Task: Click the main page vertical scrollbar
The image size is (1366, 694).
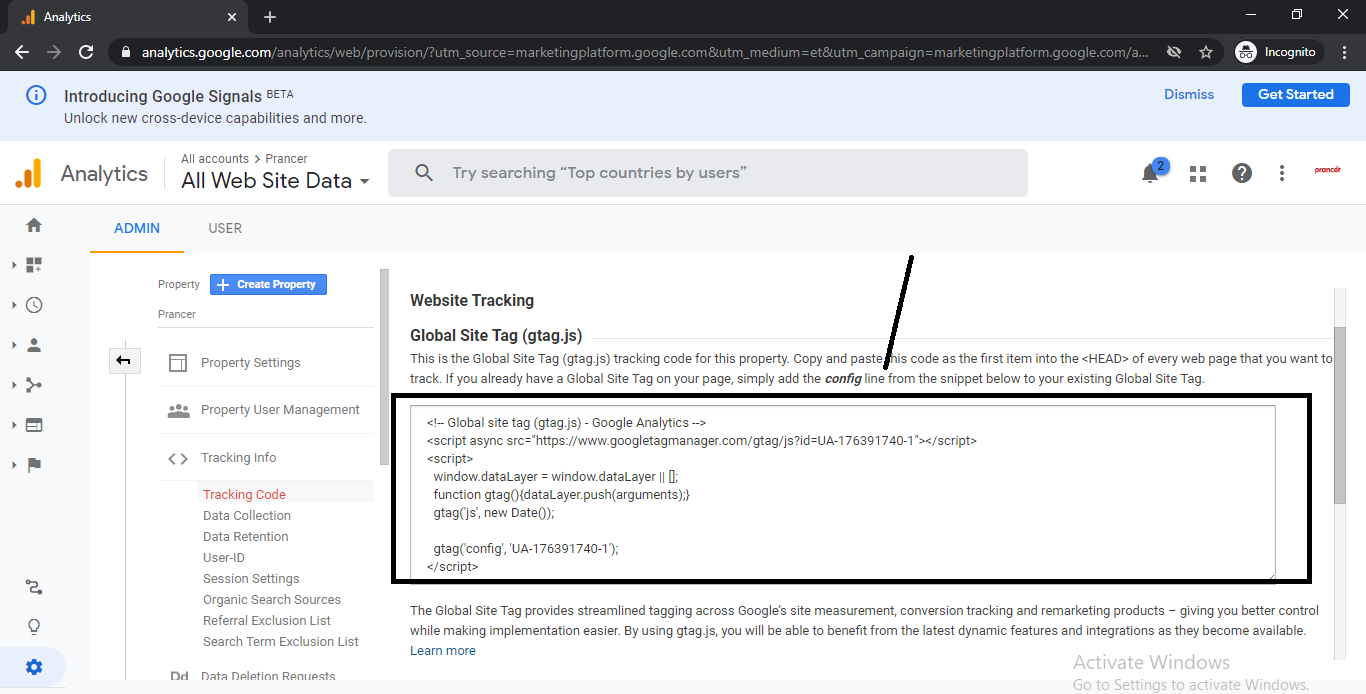Action: click(x=1340, y=415)
